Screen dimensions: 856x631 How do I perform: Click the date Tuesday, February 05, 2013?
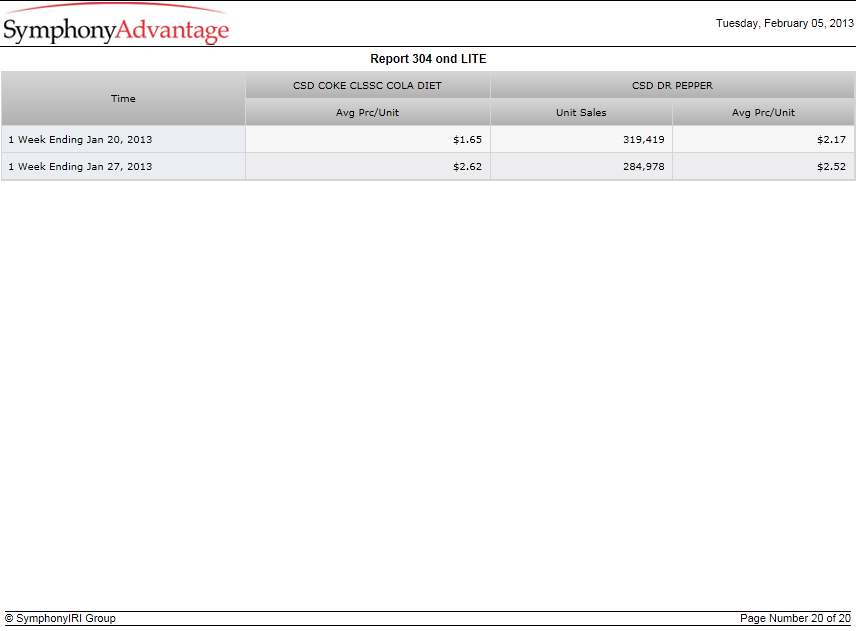pyautogui.click(x=784, y=23)
